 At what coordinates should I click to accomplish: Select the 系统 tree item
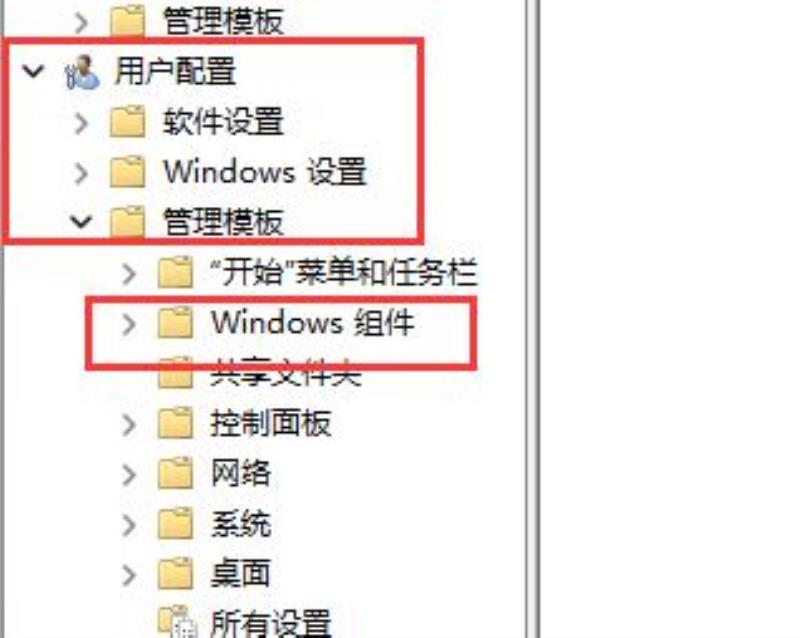coord(240,524)
